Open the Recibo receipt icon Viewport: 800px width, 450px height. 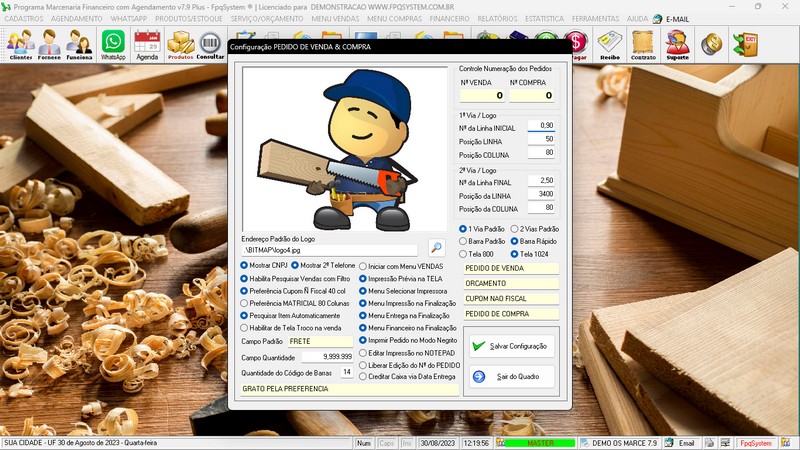coord(610,44)
